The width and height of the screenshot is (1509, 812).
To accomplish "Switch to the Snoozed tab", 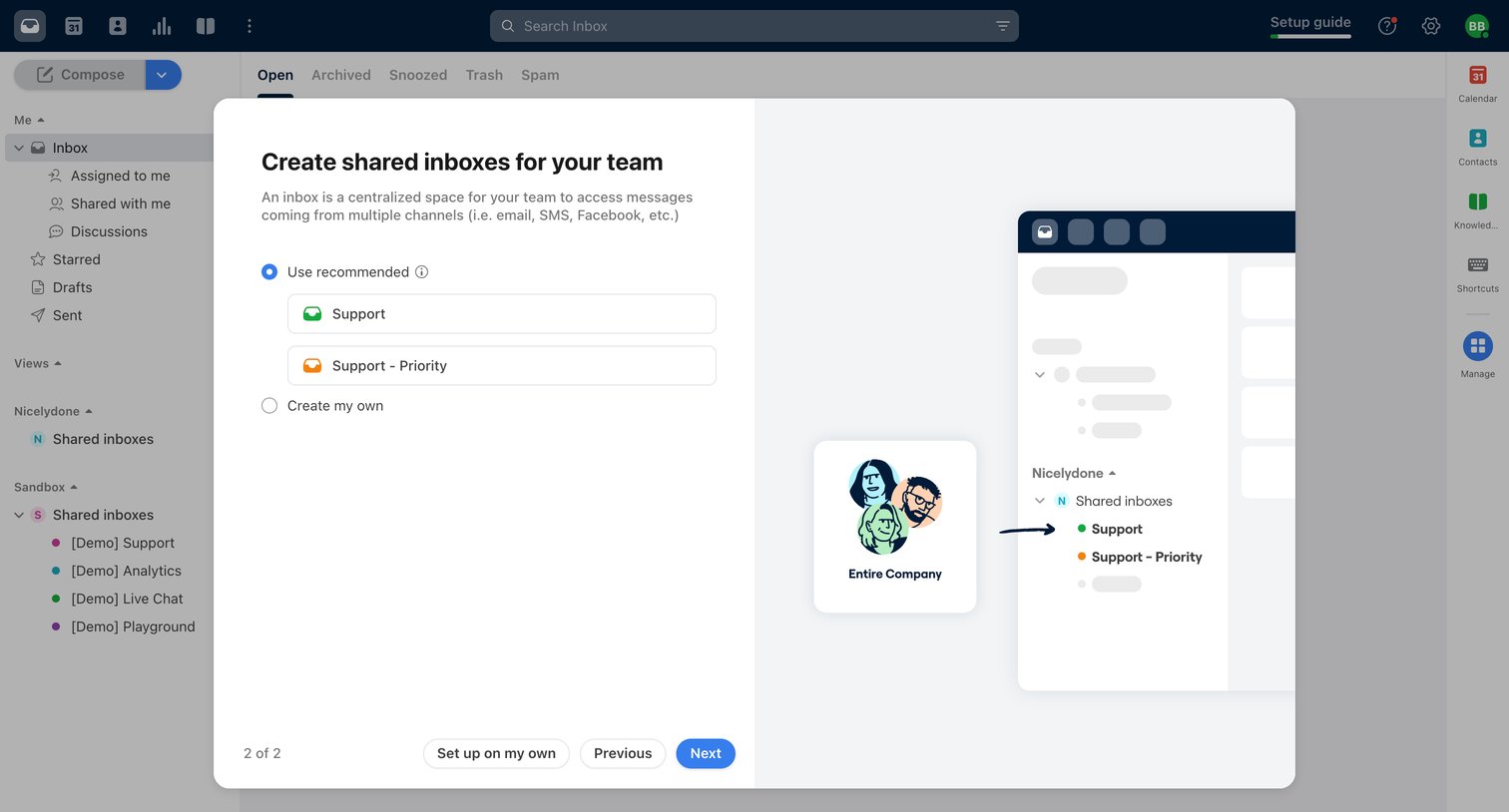I will [418, 75].
